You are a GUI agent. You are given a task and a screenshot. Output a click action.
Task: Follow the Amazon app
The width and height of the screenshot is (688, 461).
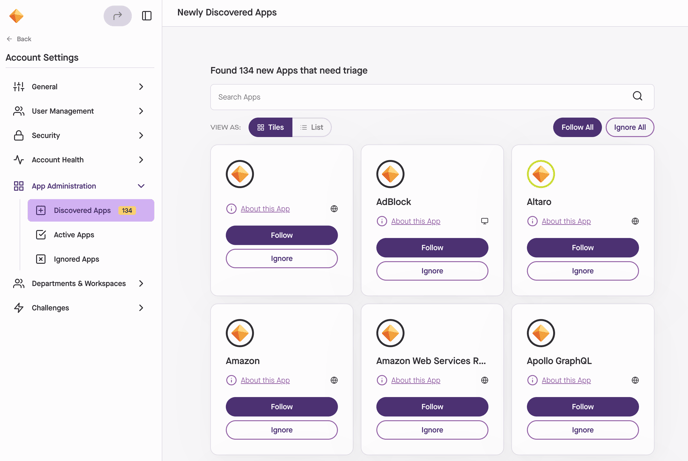282,407
